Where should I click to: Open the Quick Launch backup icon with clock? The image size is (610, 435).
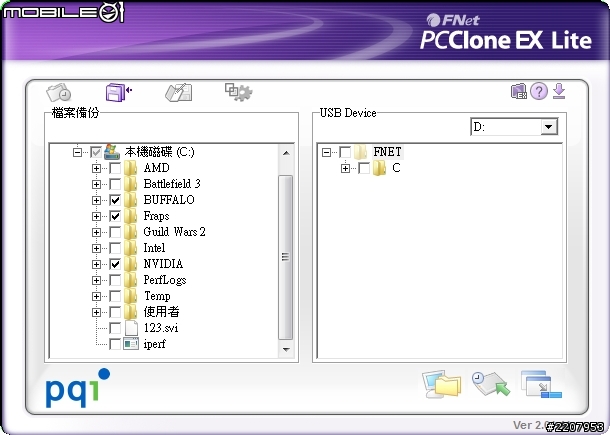[x=59, y=92]
